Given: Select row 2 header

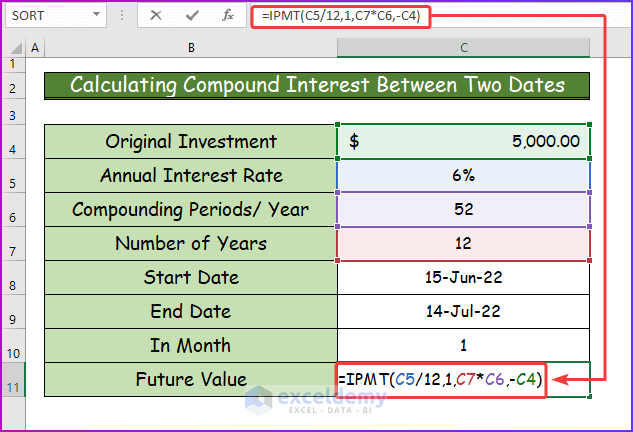Looking at the screenshot, I should pyautogui.click(x=13, y=87).
